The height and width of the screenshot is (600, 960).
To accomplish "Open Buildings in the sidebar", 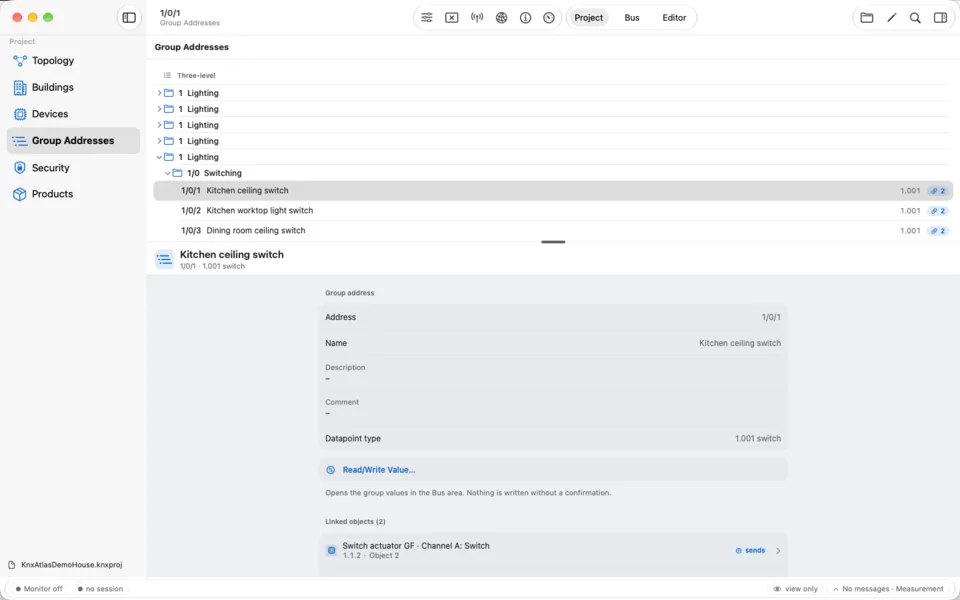I will point(73,87).
